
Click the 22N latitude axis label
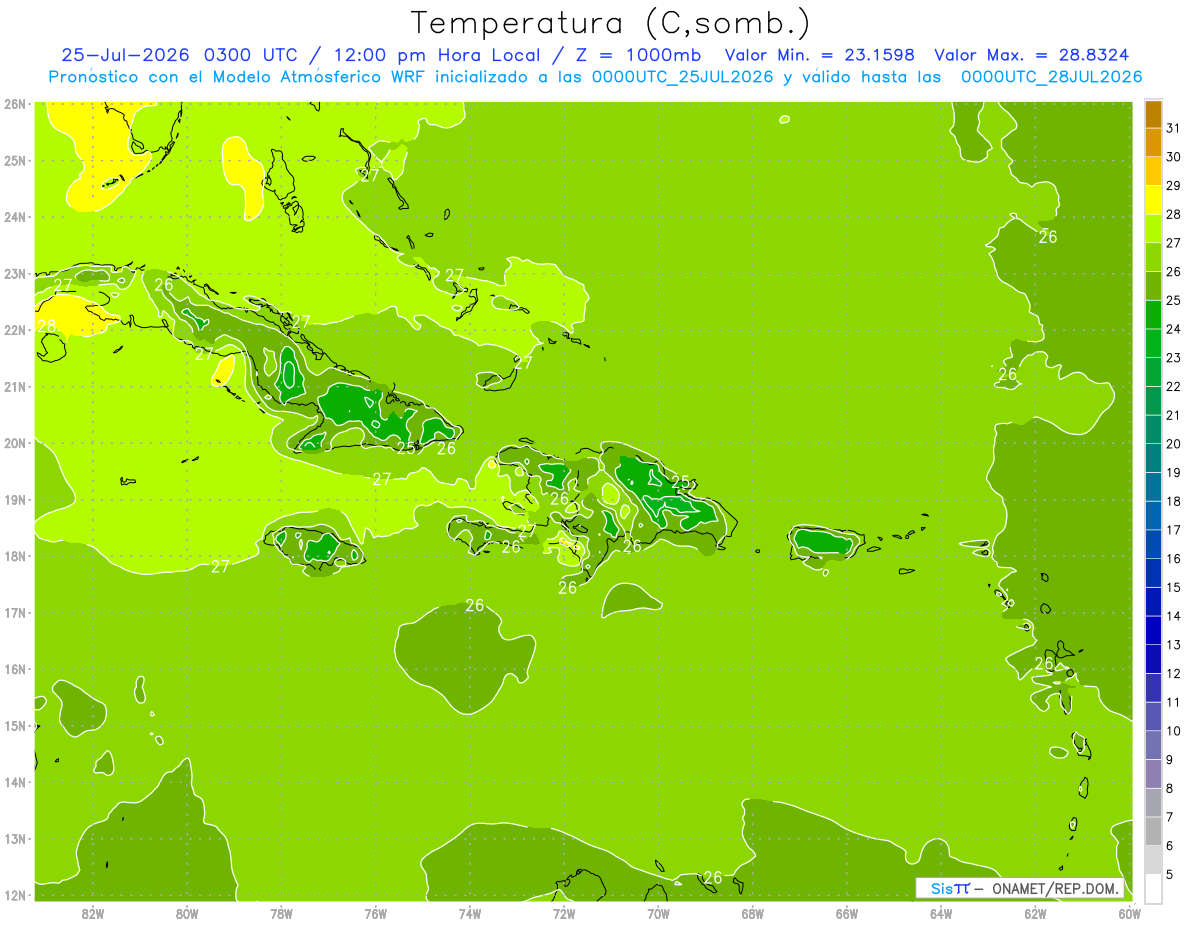tap(14, 330)
